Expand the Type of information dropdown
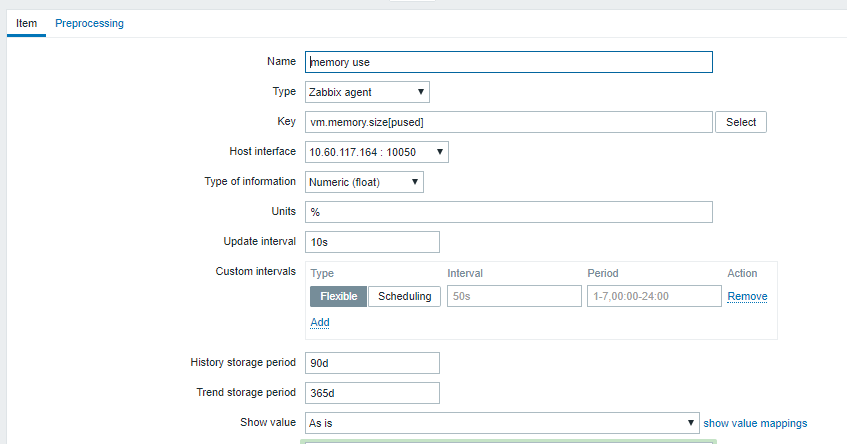This screenshot has width=847, height=444. [364, 182]
